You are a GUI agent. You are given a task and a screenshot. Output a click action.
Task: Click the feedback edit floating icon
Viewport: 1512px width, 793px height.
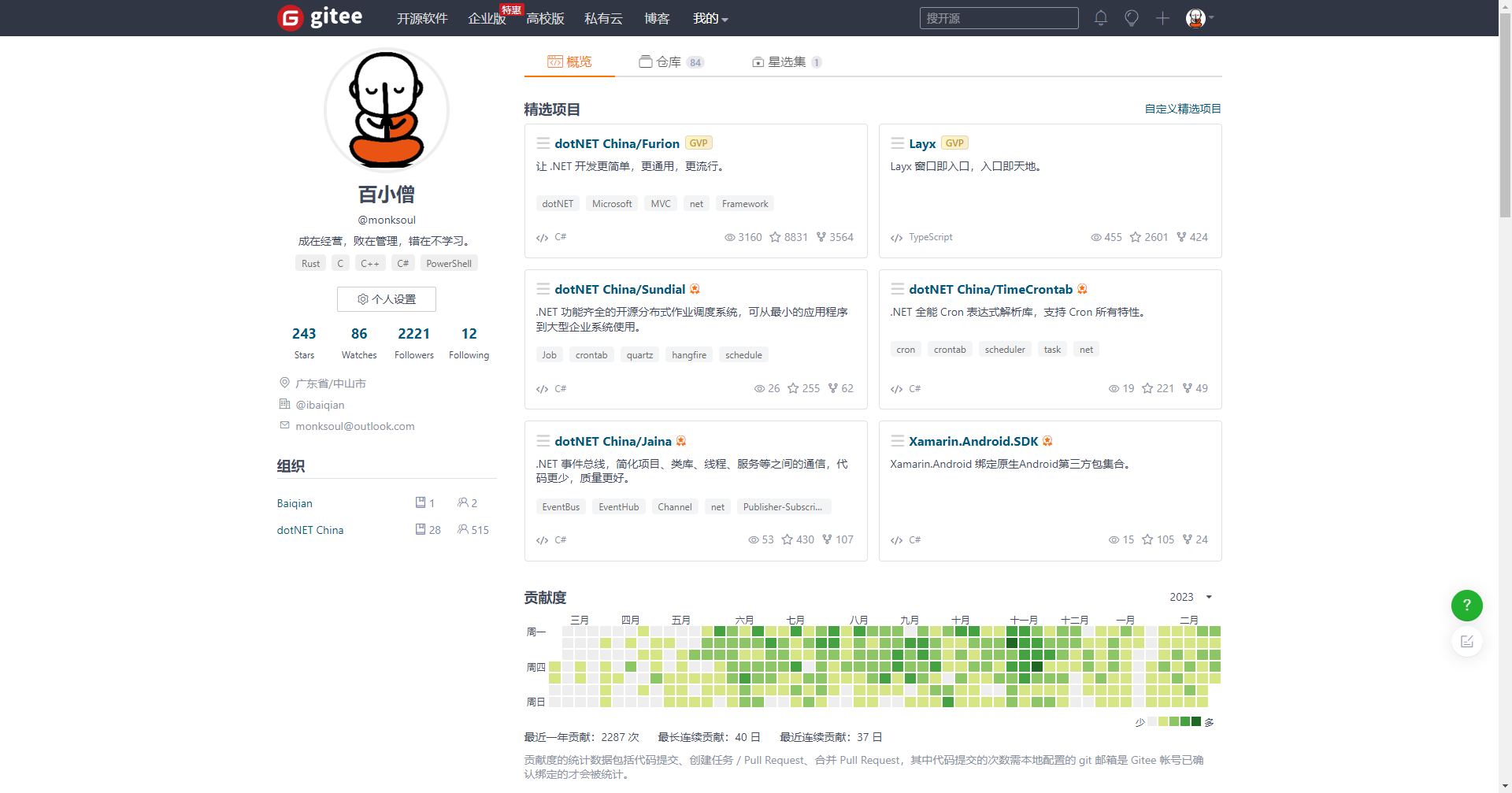pyautogui.click(x=1467, y=642)
